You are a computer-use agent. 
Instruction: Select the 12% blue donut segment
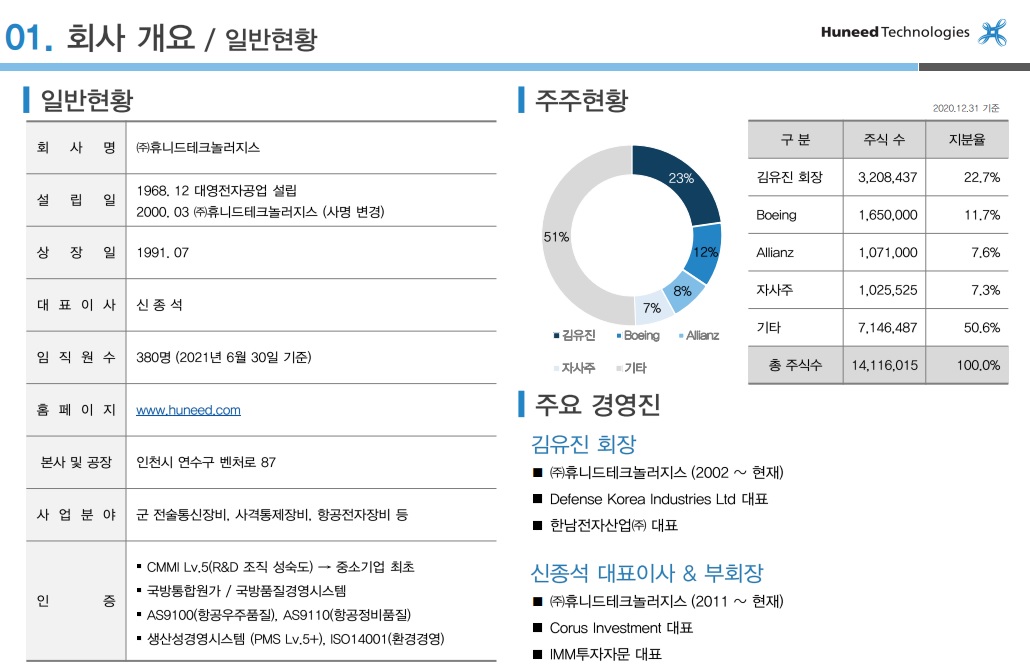[x=704, y=252]
